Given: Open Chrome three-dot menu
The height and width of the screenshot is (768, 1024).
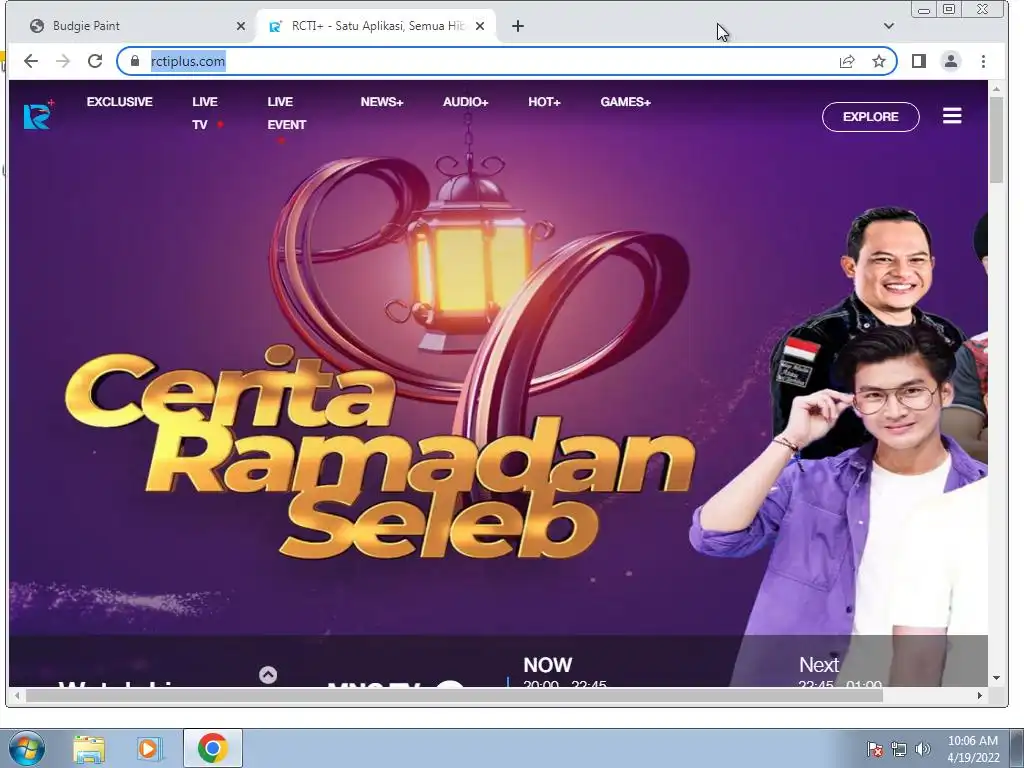Looking at the screenshot, I should point(984,61).
